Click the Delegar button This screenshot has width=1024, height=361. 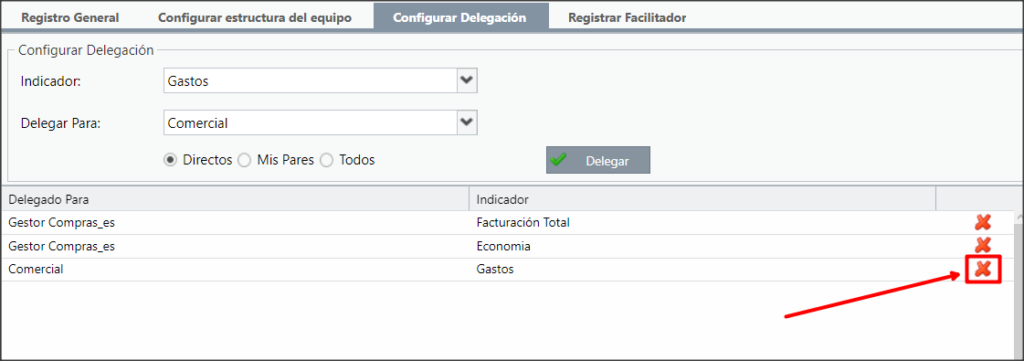[x=598, y=160]
